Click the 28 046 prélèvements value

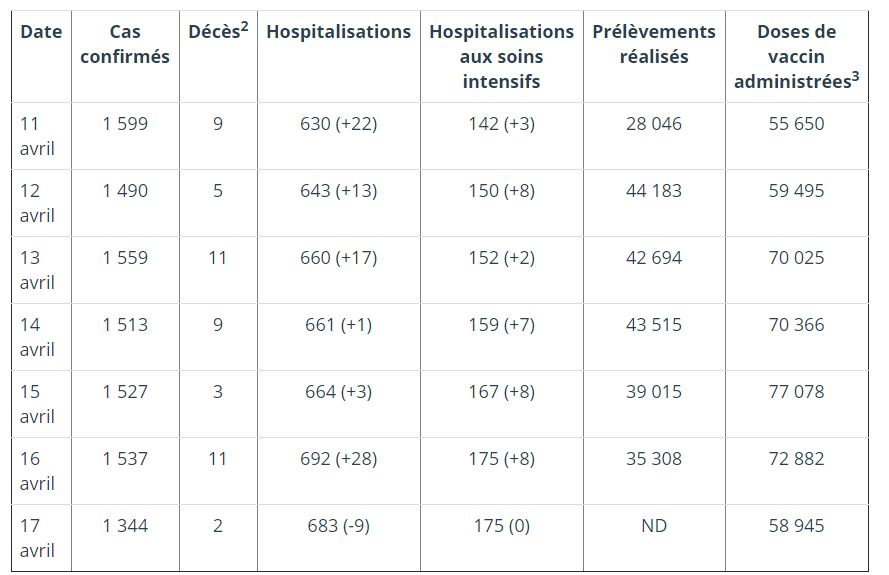(x=654, y=124)
